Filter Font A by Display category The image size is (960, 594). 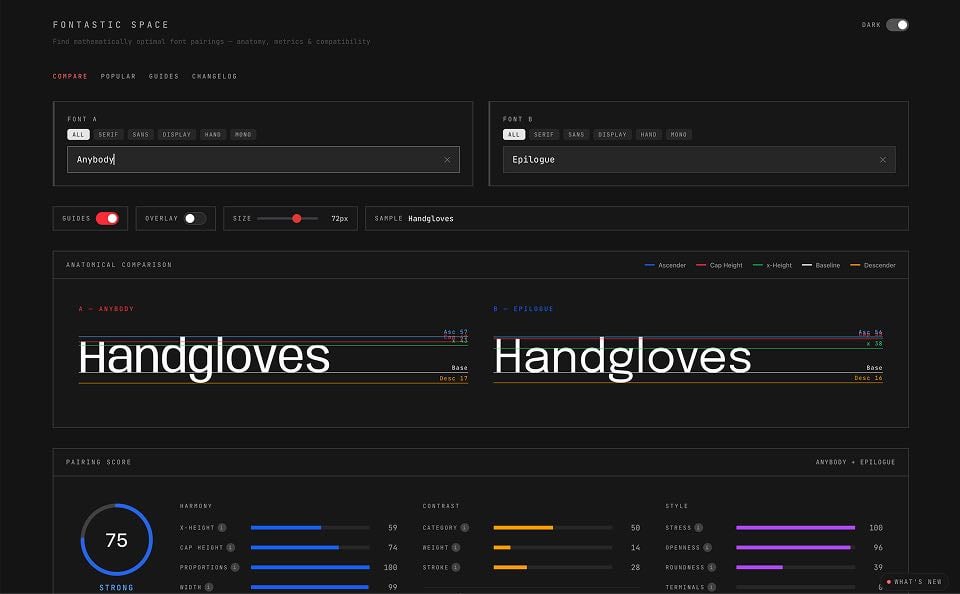click(176, 135)
